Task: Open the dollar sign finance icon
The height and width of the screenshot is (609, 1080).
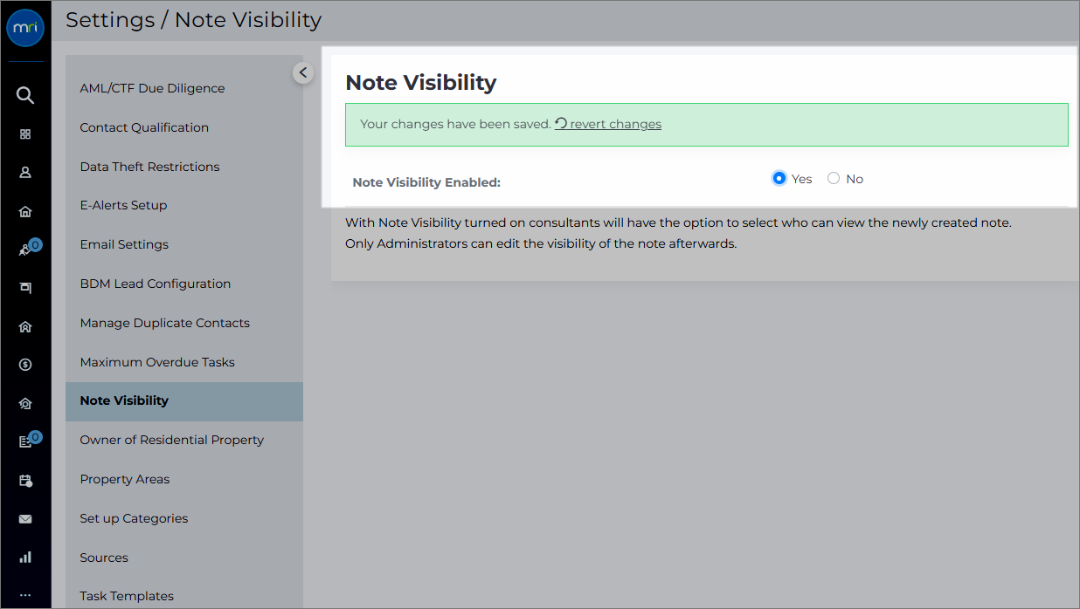Action: [25, 364]
